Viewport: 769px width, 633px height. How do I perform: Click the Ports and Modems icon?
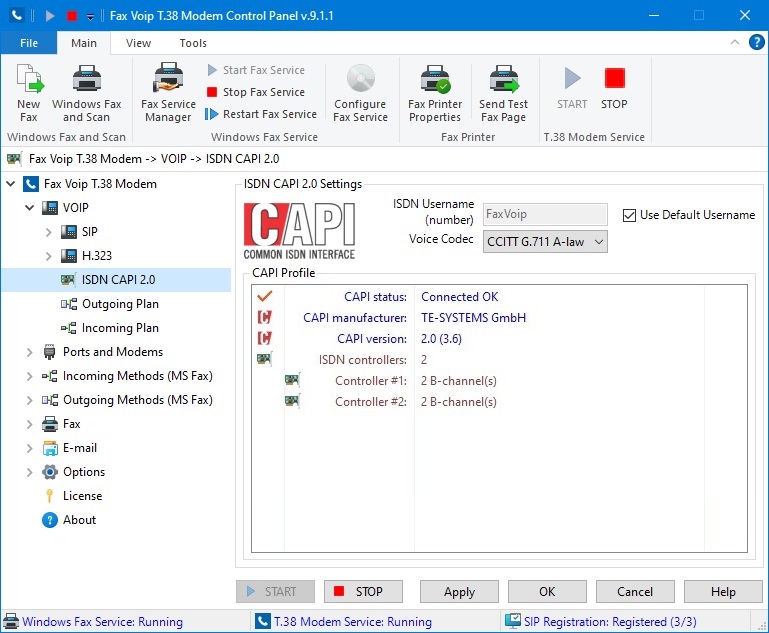click(50, 352)
